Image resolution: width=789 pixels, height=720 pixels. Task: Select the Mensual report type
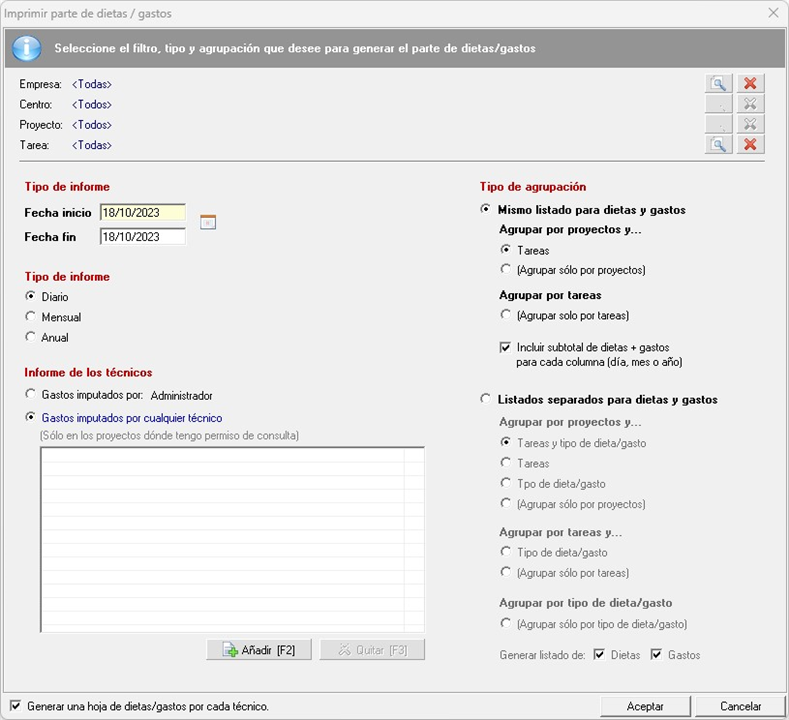click(x=31, y=317)
